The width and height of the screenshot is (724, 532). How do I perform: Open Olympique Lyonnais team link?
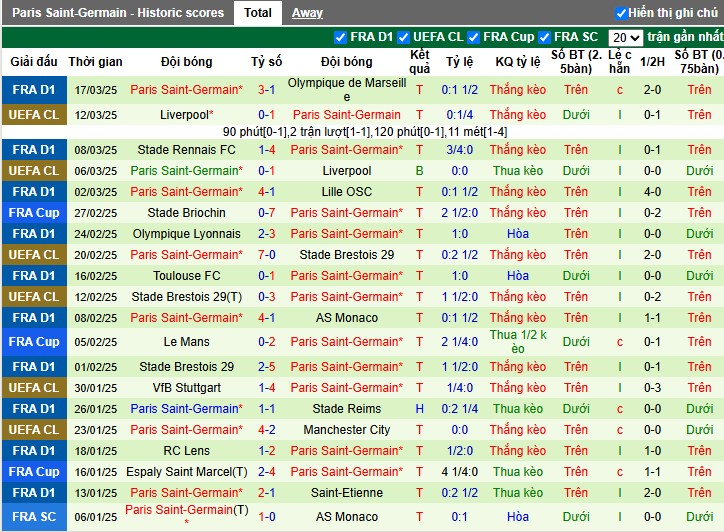(187, 234)
